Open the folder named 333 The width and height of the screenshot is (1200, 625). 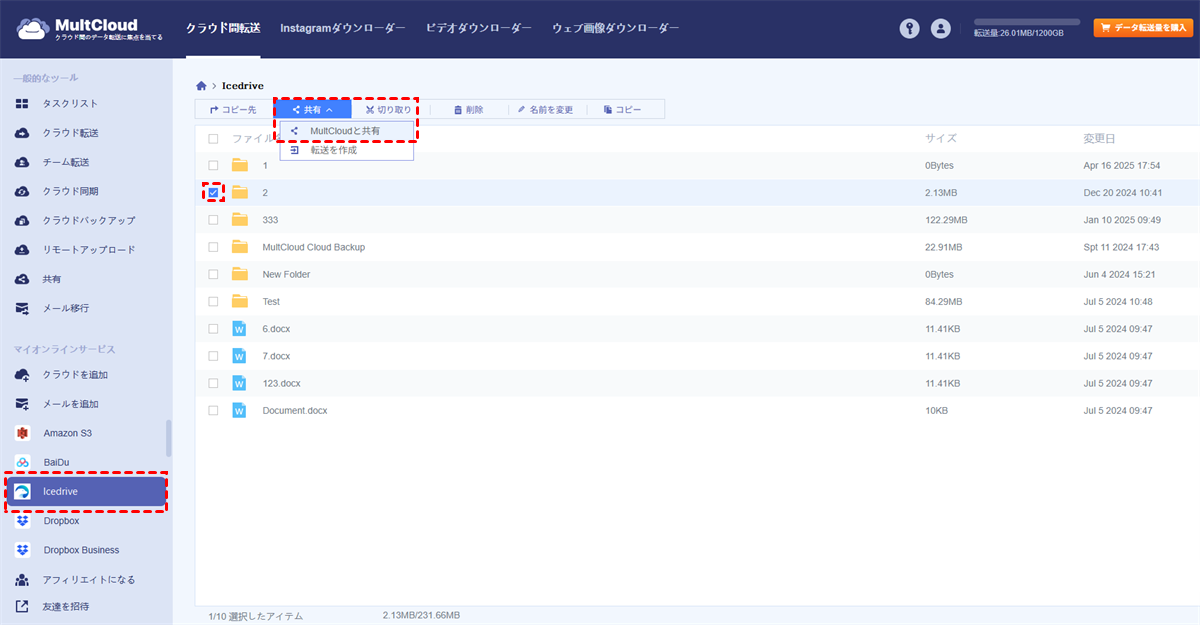(x=270, y=219)
